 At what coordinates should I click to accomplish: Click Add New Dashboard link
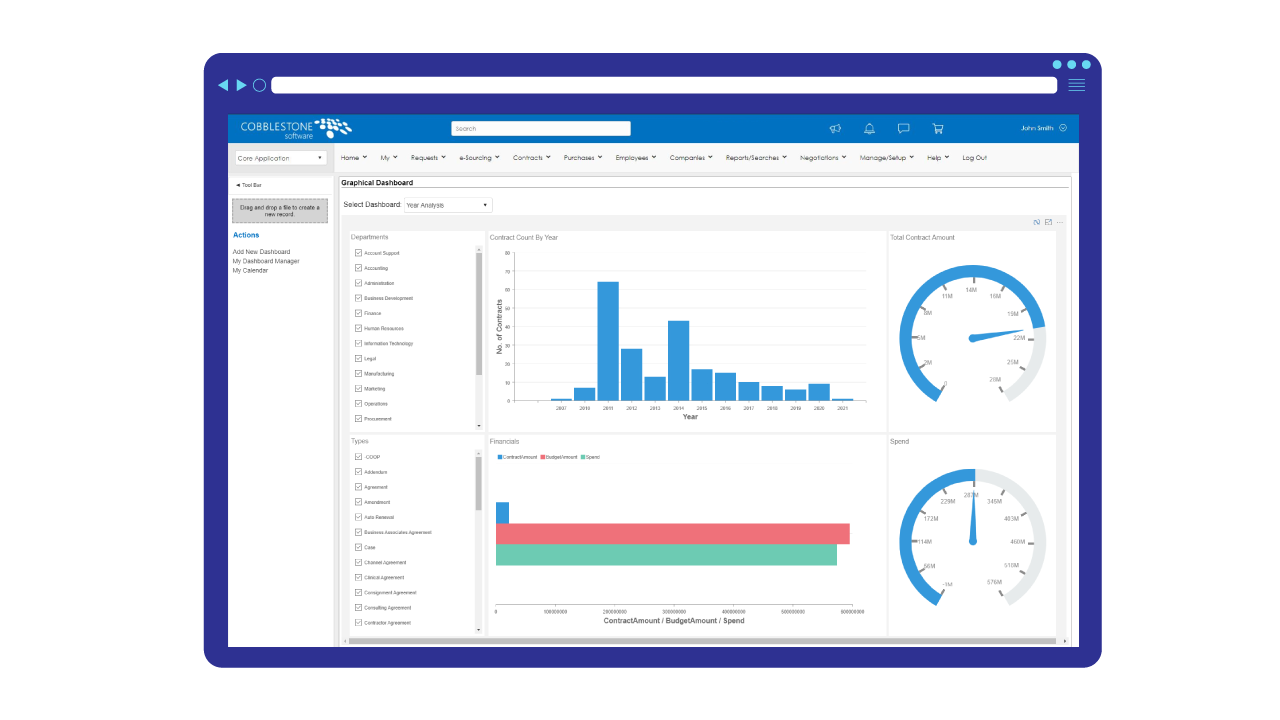pyautogui.click(x=261, y=252)
